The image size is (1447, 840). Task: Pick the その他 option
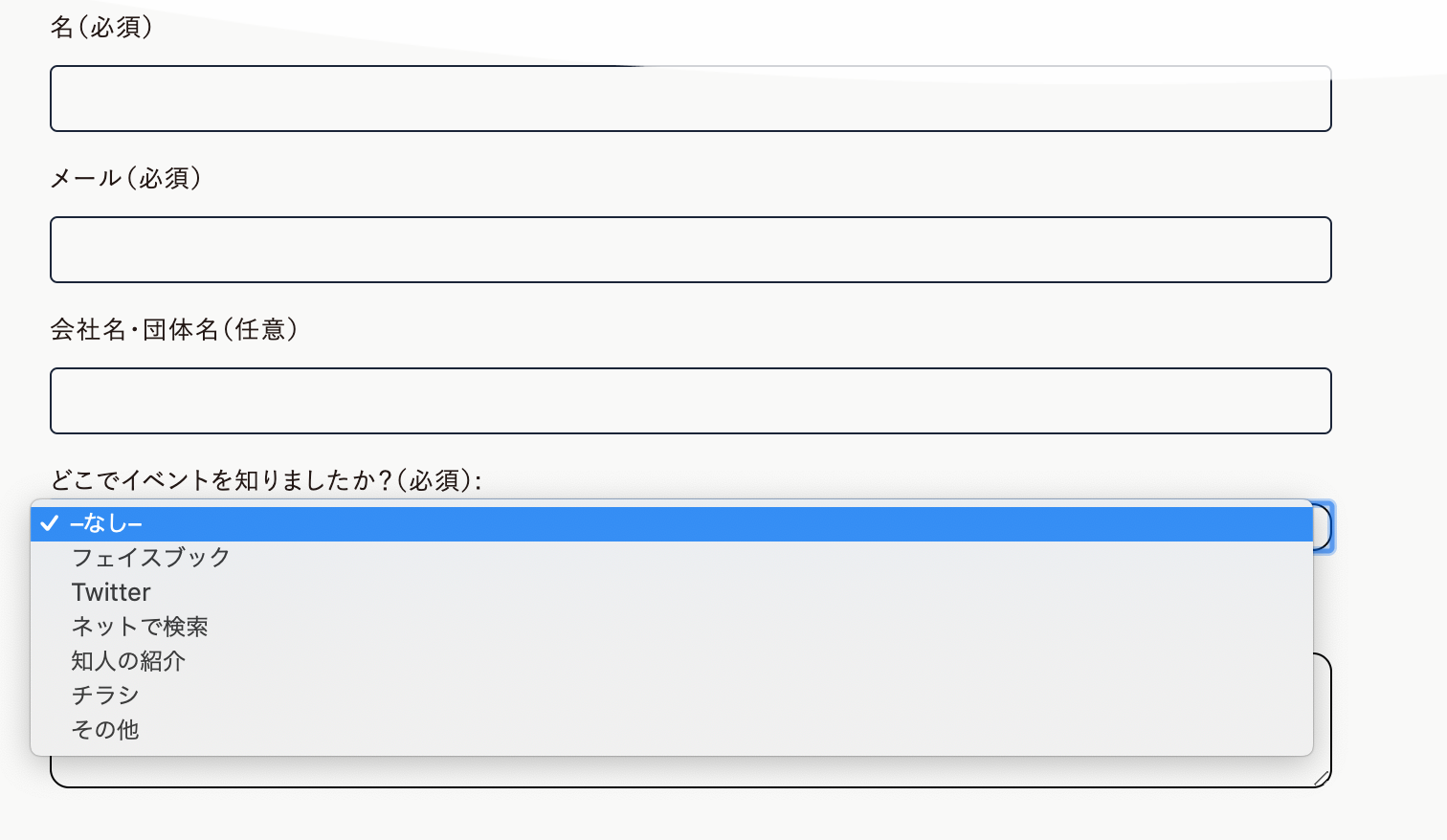(672, 730)
